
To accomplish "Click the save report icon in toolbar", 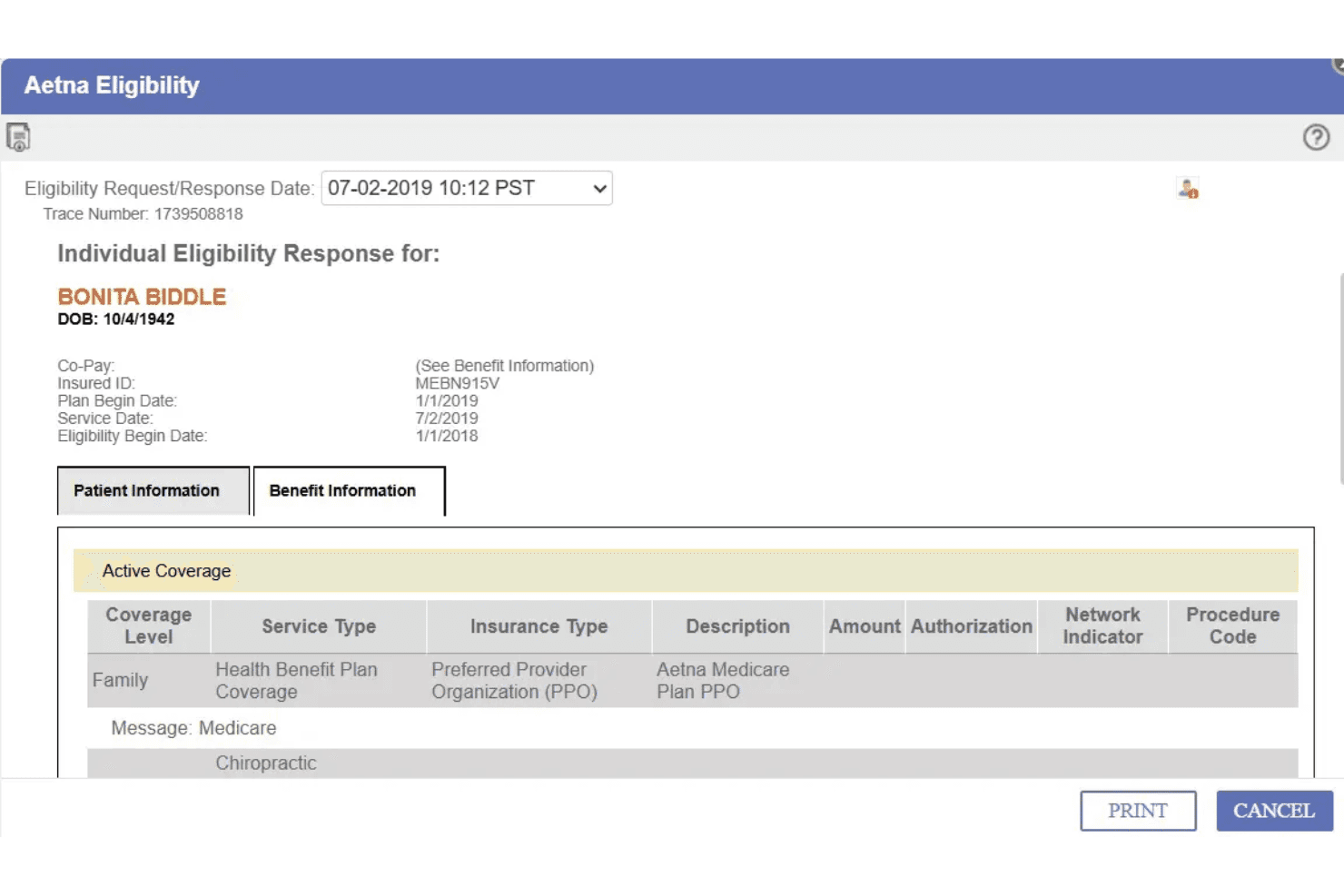I will click(18, 137).
